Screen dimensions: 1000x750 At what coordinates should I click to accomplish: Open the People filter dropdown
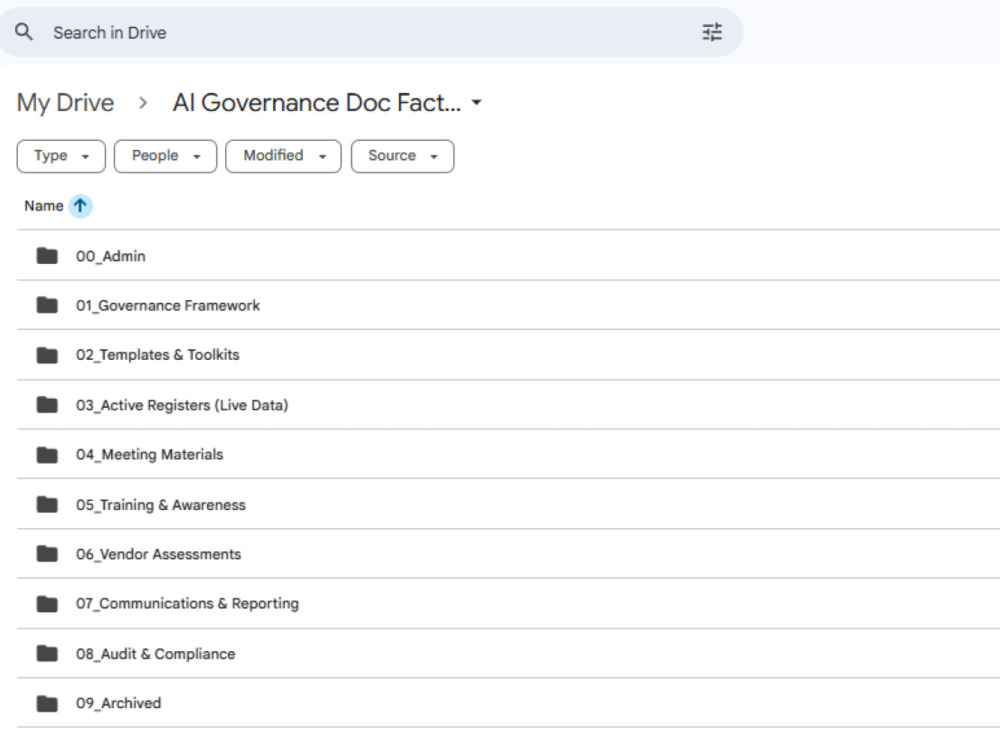(166, 156)
